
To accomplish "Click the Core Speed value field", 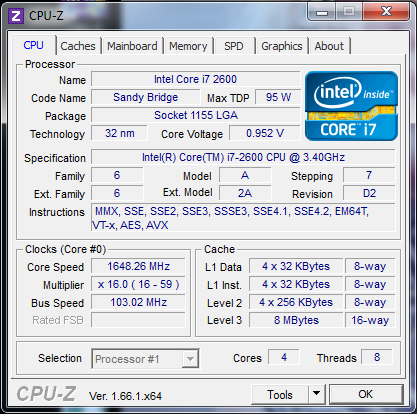I will 138,266.
